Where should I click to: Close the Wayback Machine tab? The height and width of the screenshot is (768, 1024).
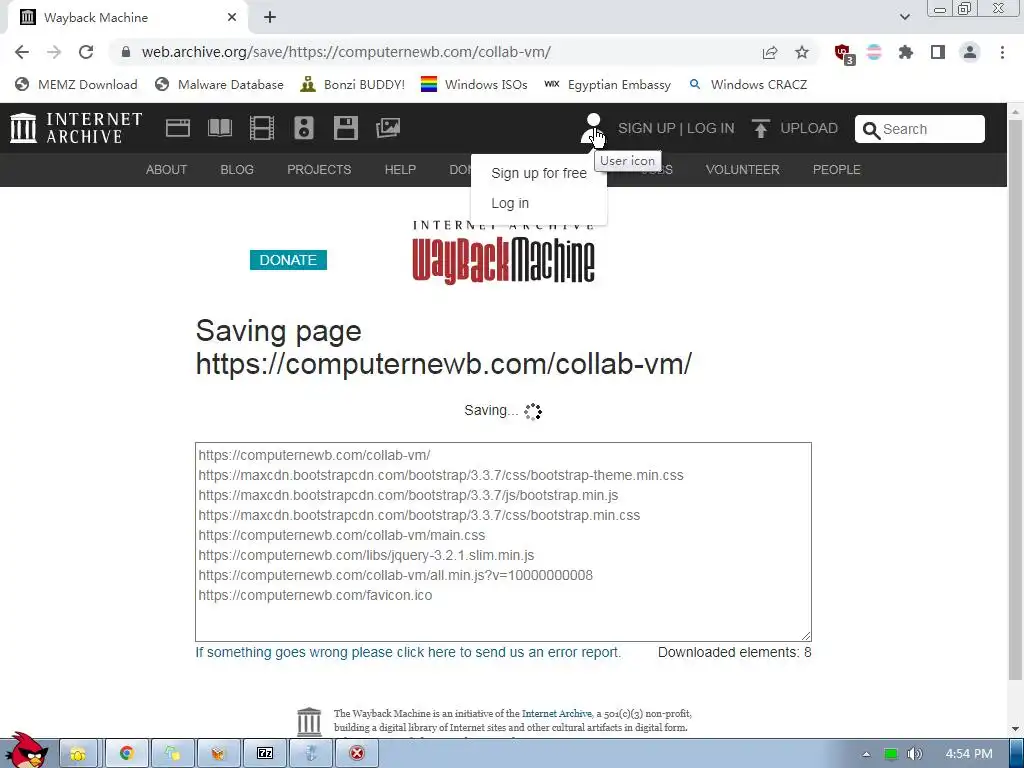[x=232, y=18]
